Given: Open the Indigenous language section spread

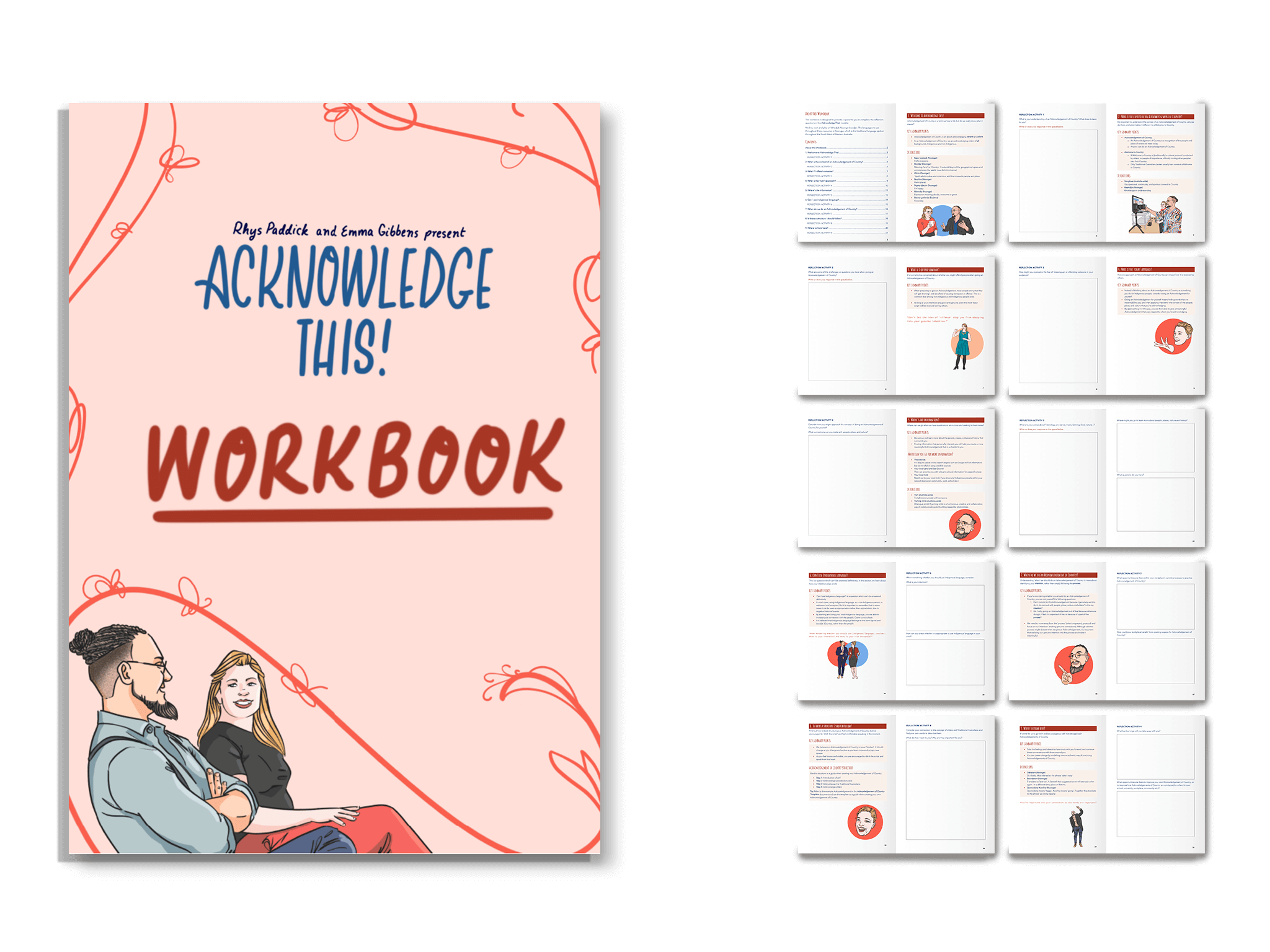Looking at the screenshot, I should pos(896,632).
